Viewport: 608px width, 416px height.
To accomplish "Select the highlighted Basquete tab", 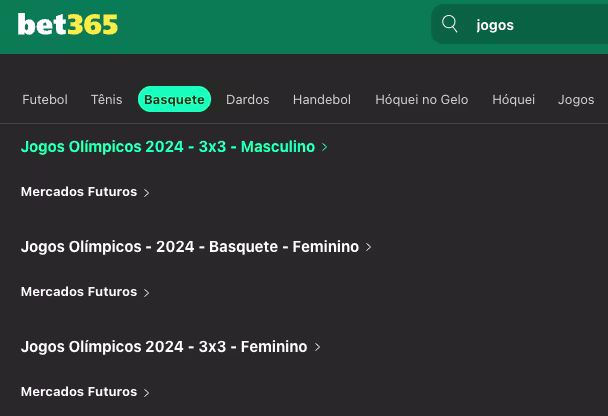I will click(x=174, y=99).
